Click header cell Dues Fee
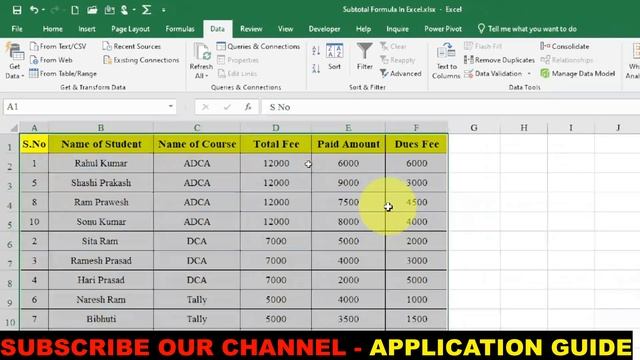This screenshot has height=360, width=640. tap(416, 144)
